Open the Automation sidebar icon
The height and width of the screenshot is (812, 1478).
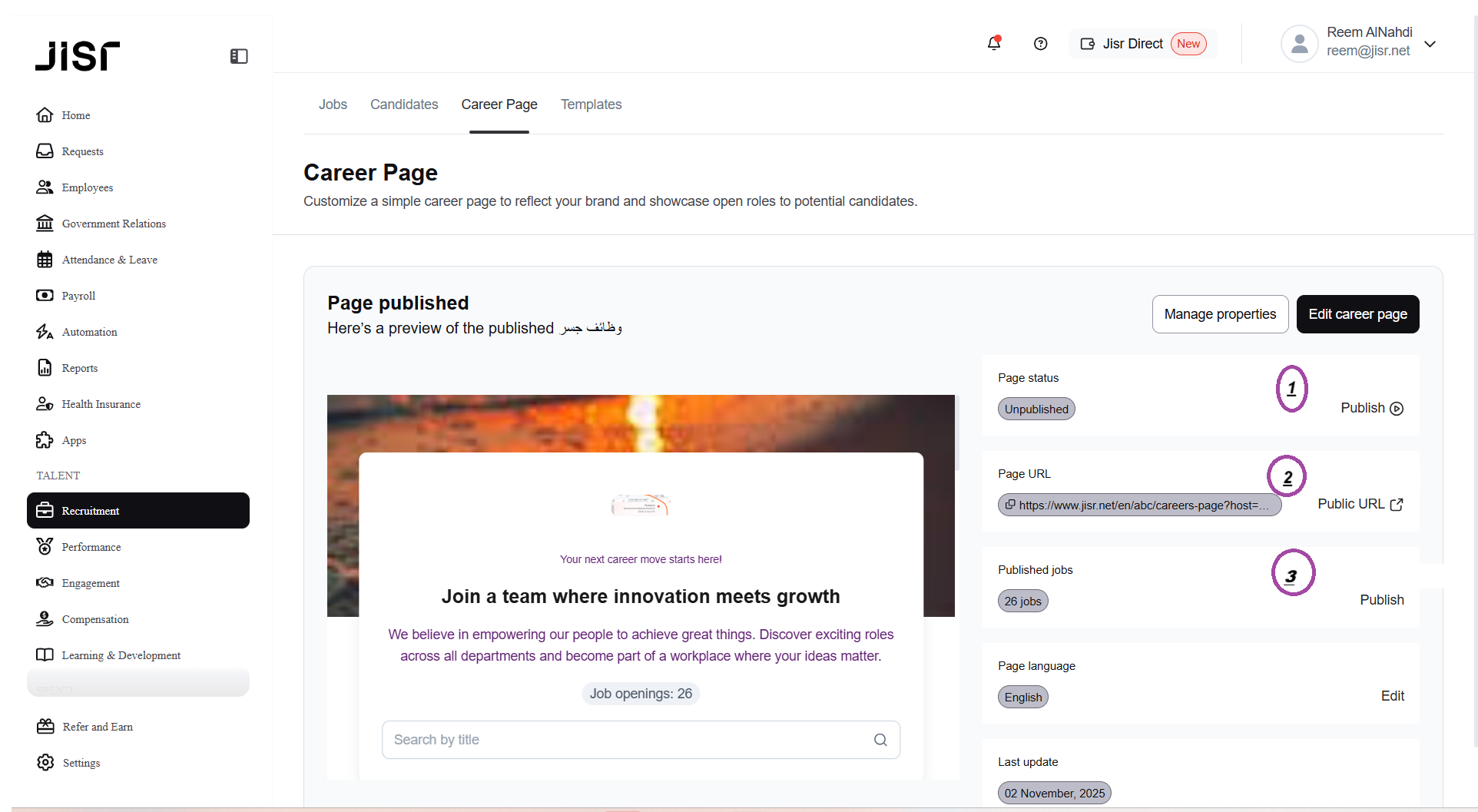[45, 332]
